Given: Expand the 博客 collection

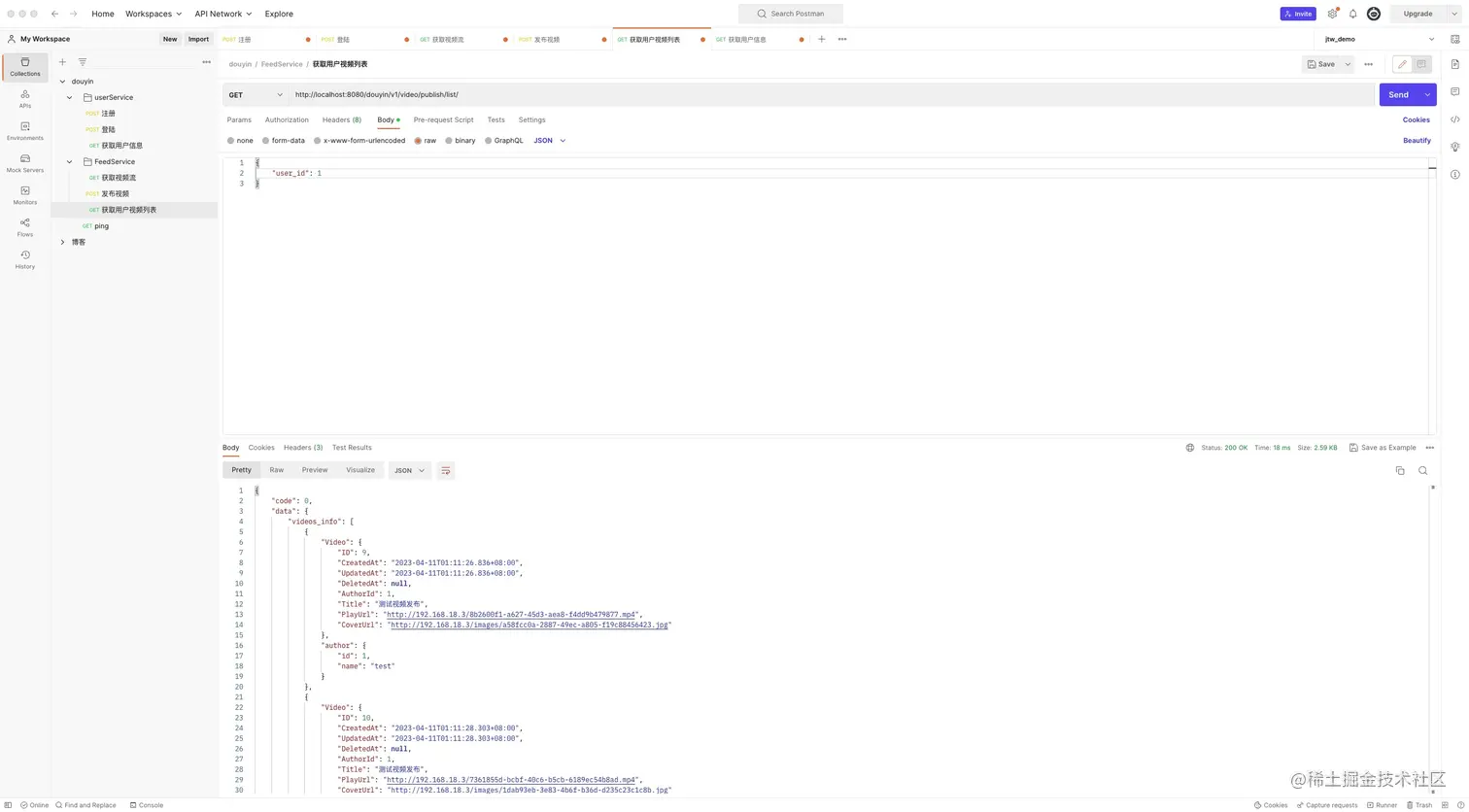Looking at the screenshot, I should [x=62, y=242].
